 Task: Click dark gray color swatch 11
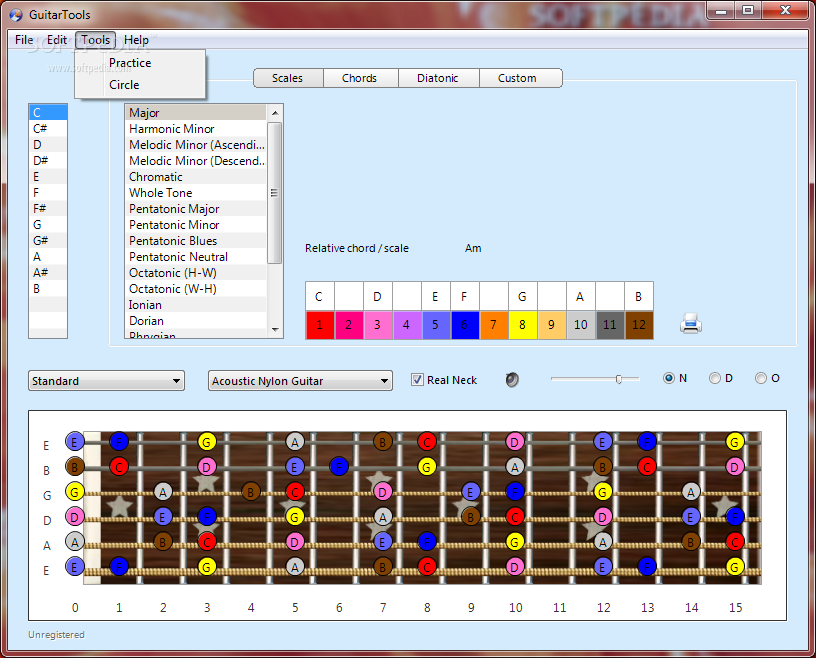tap(609, 325)
